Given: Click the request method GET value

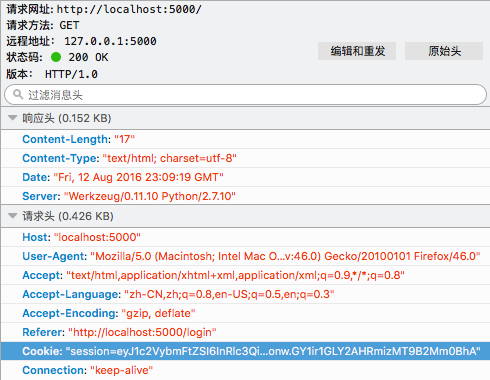Looking at the screenshot, I should 69,25.
